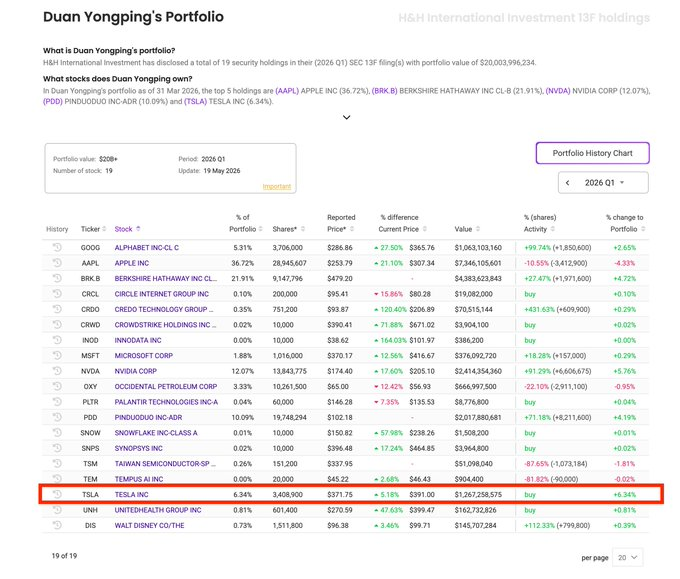
Task: Open history icon for SNOW row
Action: coord(57,432)
